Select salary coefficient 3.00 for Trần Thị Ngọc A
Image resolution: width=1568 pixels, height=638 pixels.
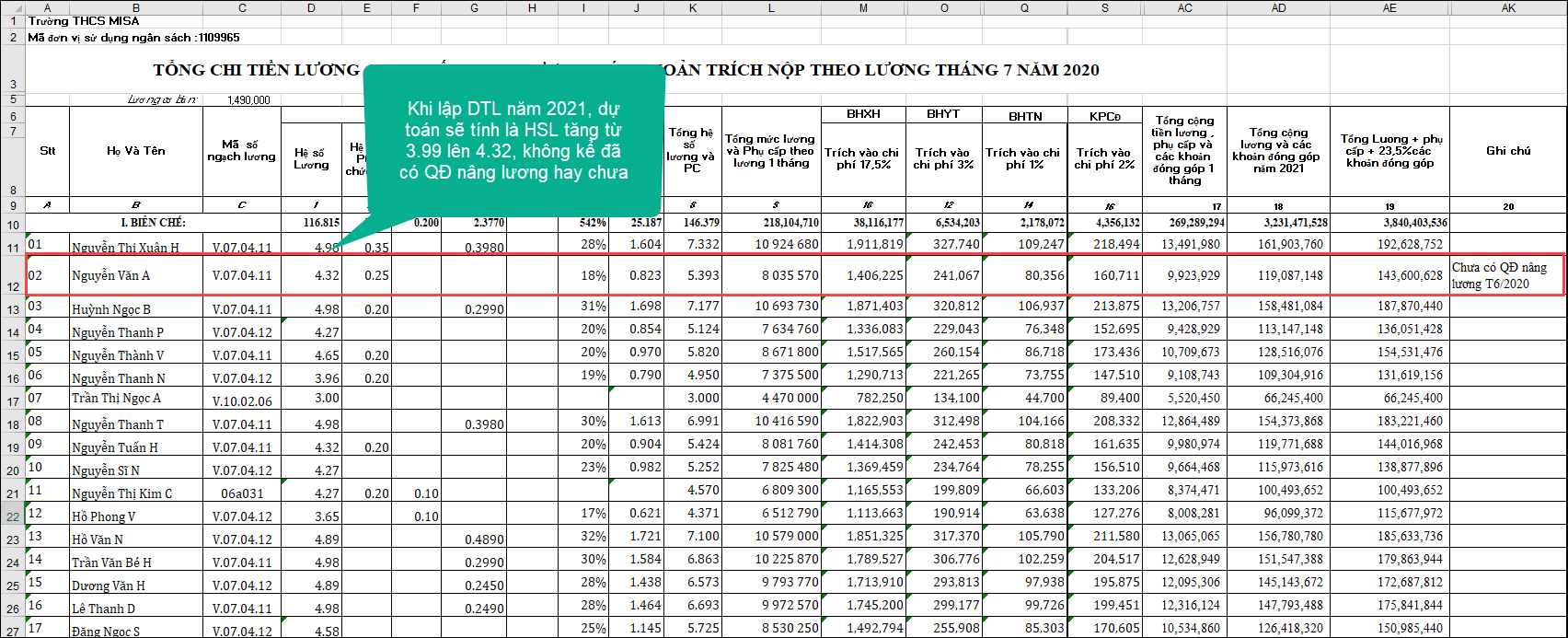pyautogui.click(x=311, y=399)
